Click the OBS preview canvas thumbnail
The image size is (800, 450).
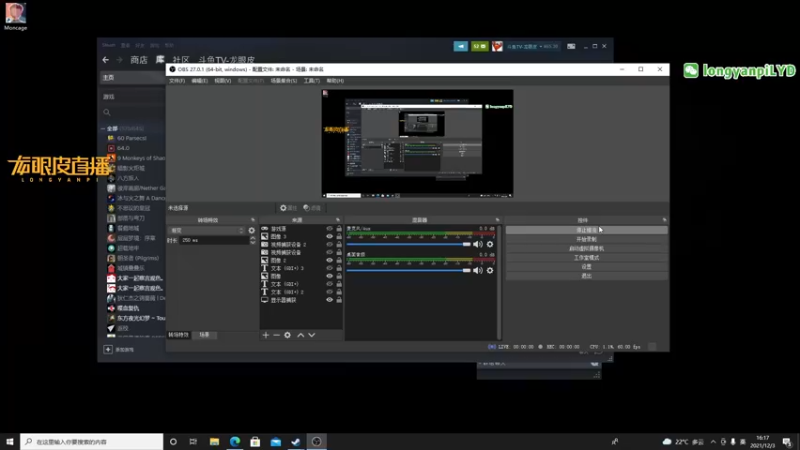[417, 143]
